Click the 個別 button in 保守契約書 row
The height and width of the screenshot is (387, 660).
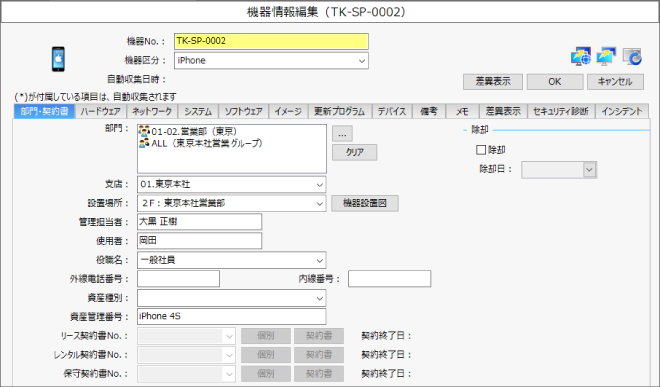coord(266,374)
